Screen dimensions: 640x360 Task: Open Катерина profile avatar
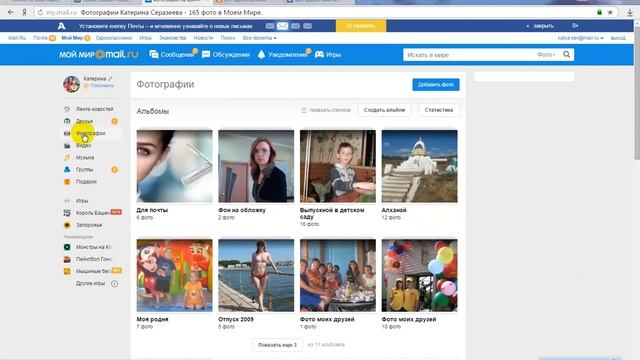click(71, 84)
